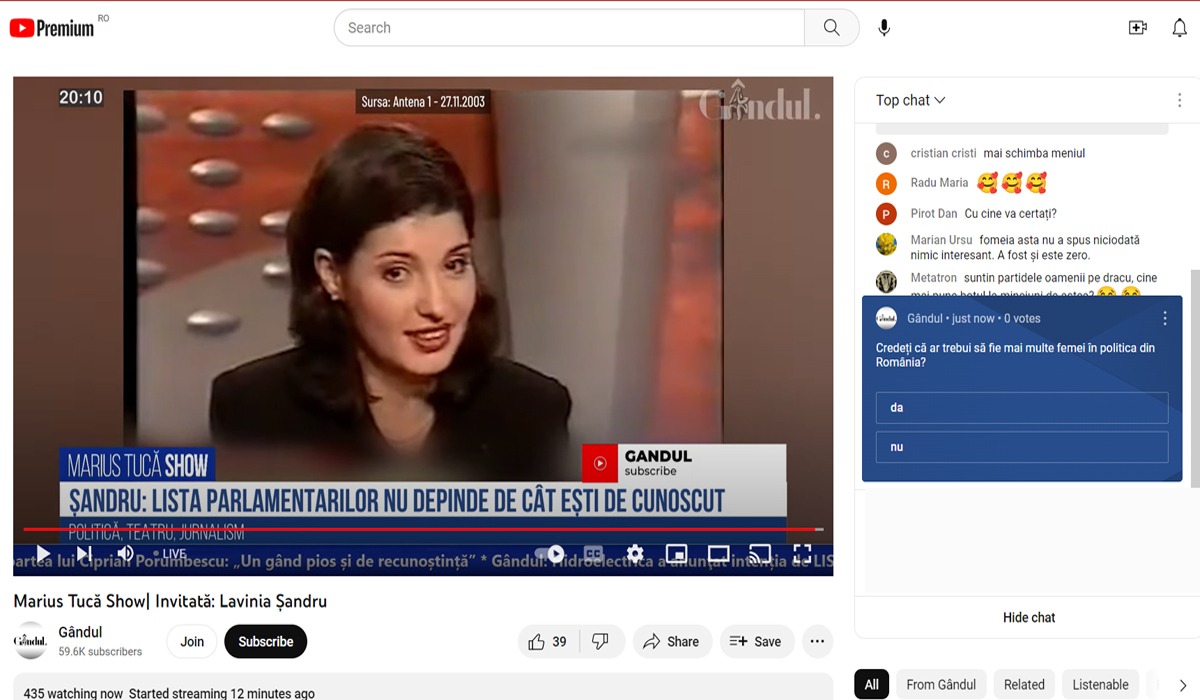
Task: Click the '435 watching now' description text
Action: click(x=73, y=693)
